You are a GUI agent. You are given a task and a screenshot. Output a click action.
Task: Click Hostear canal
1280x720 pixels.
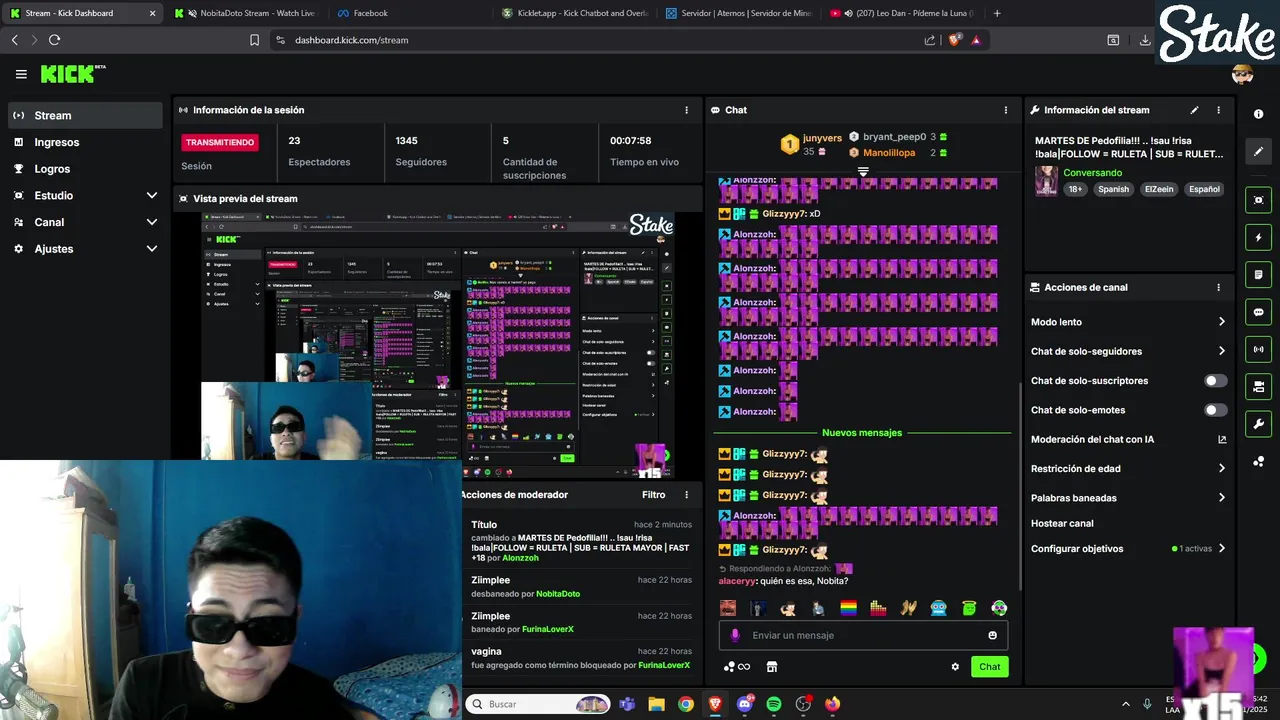point(1062,523)
